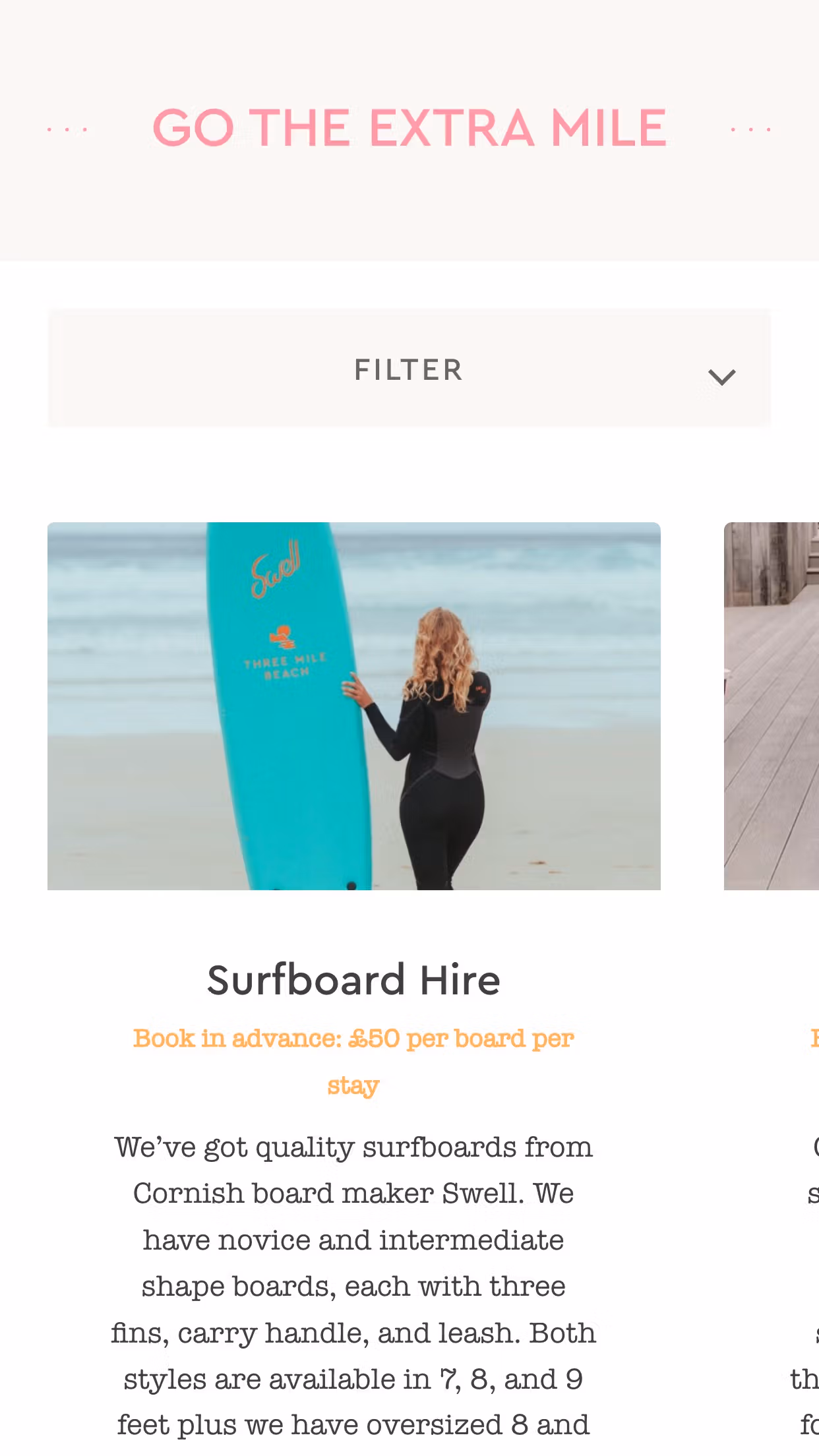Click the chevron arrow in the filter bar
Screen dimensions: 819x1456
[x=721, y=377]
